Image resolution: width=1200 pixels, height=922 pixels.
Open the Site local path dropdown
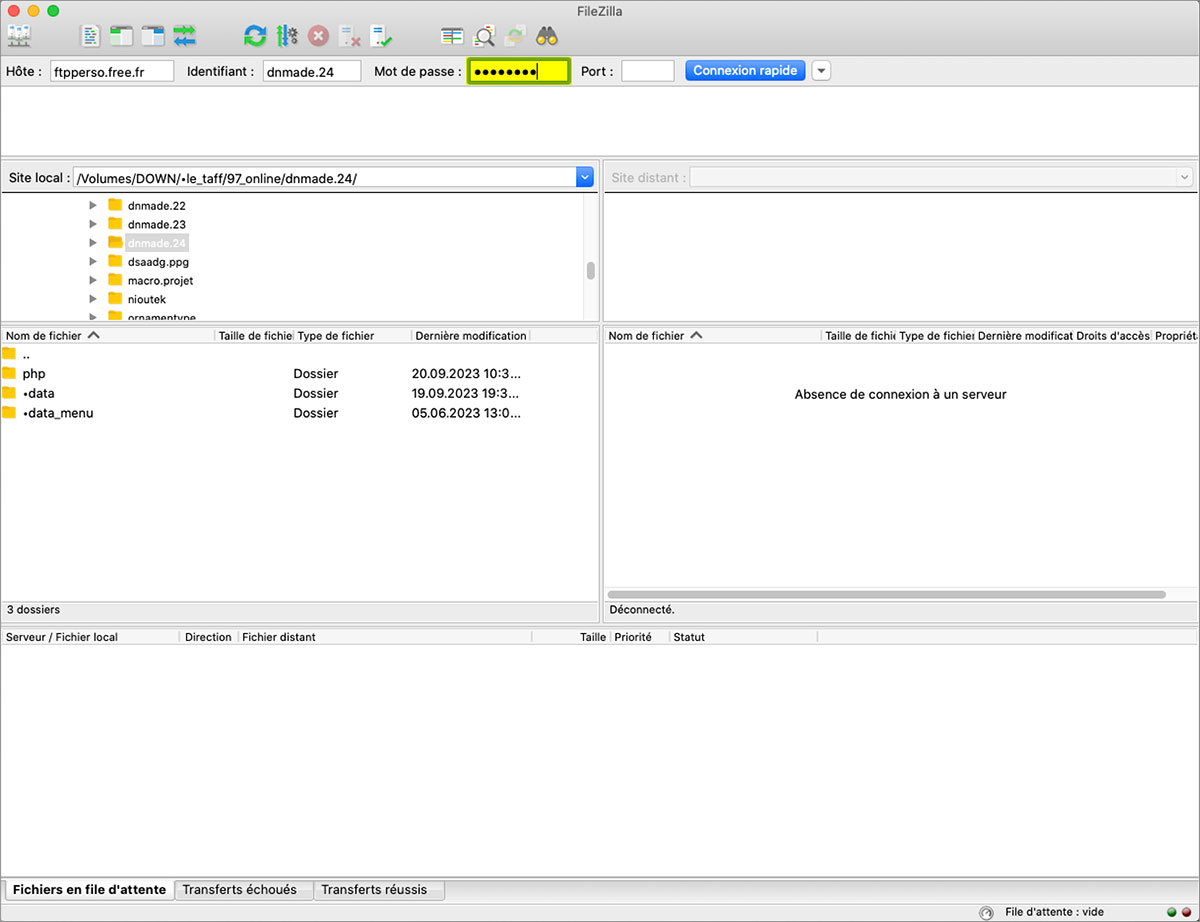point(585,178)
